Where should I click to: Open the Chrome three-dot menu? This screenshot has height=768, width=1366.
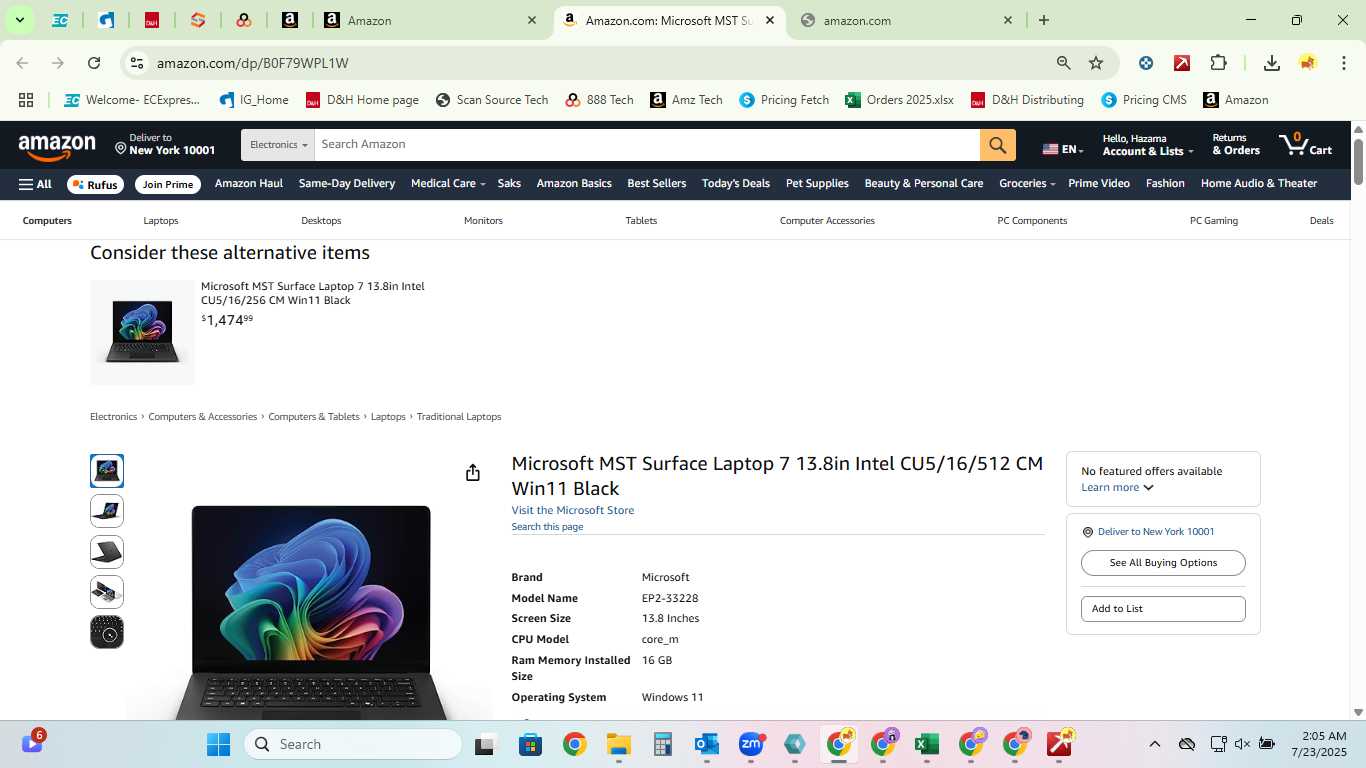pos(1344,63)
